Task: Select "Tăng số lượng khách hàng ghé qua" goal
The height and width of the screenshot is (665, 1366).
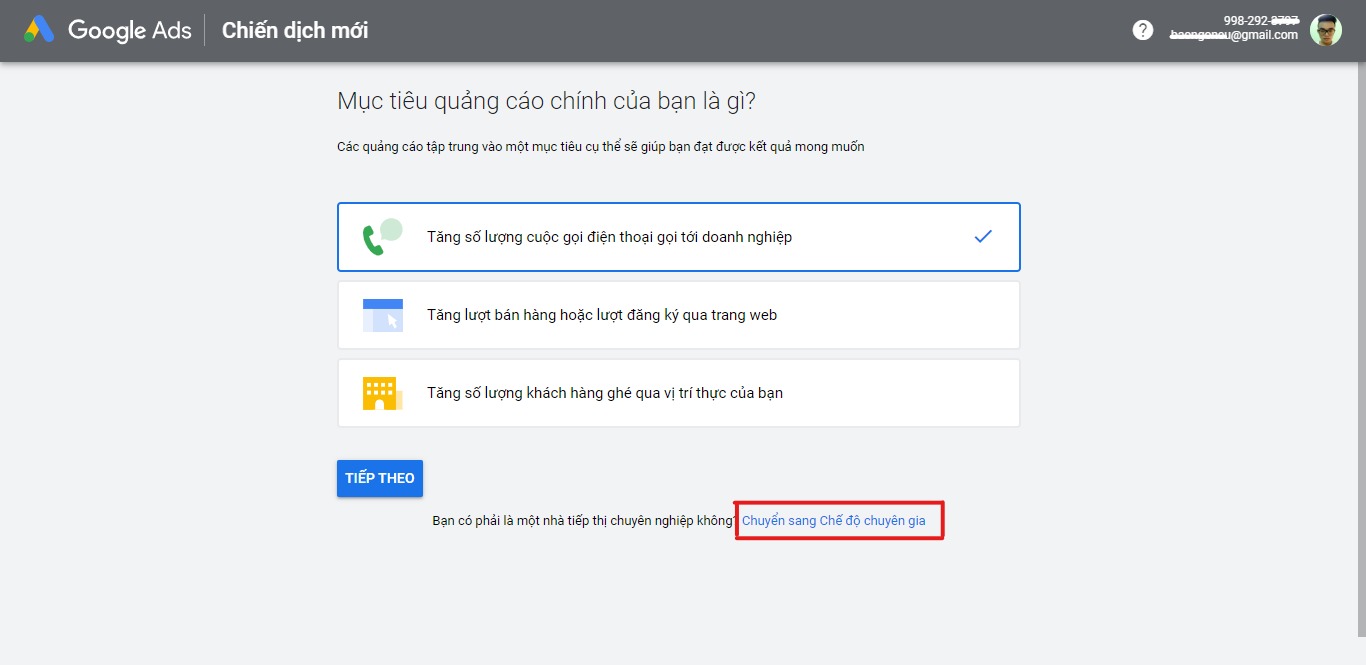Action: (x=604, y=393)
